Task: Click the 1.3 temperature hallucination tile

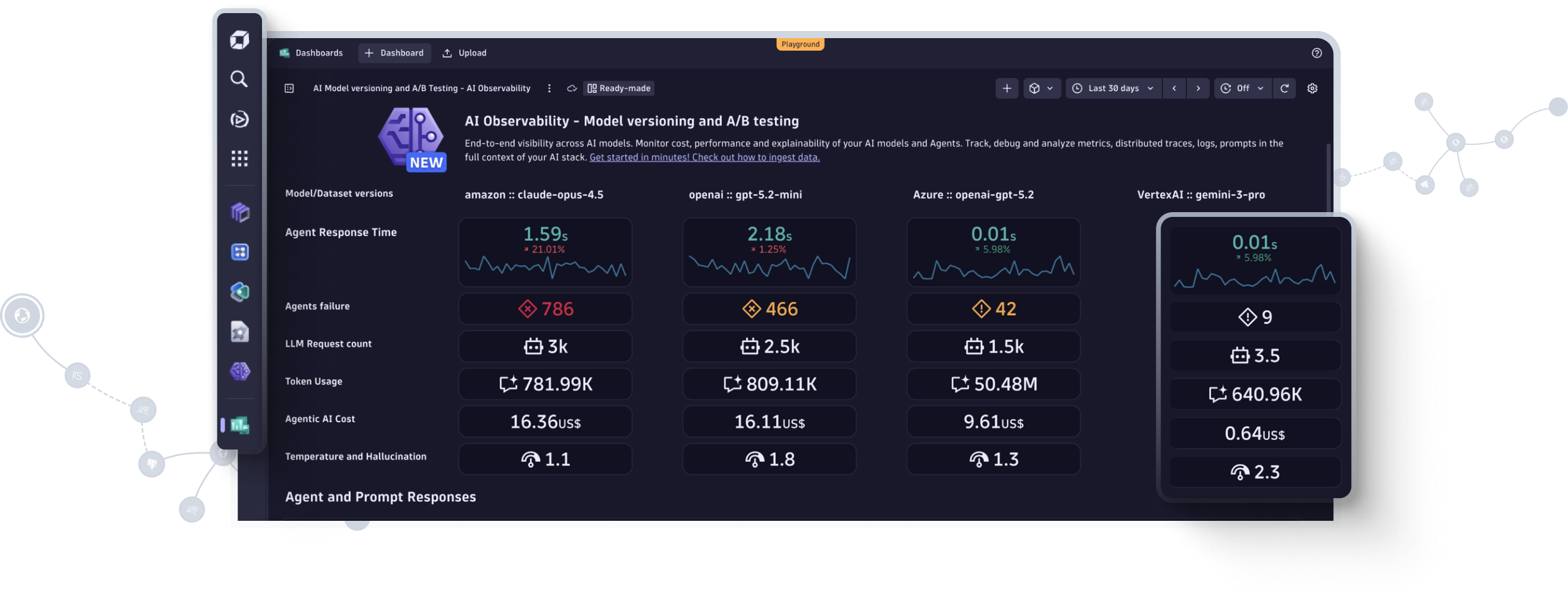Action: coord(993,459)
